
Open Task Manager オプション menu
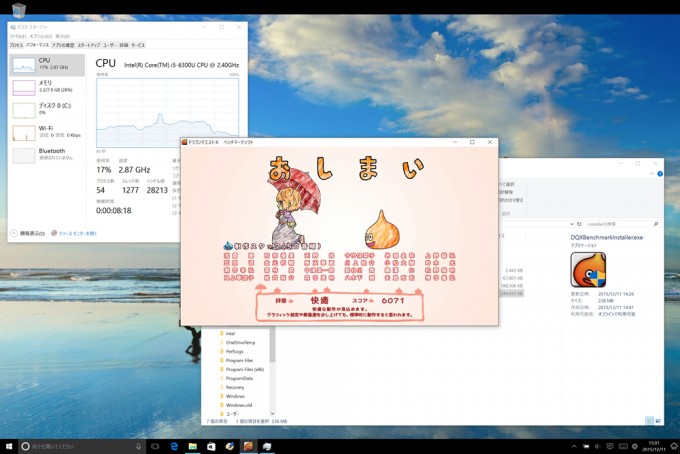41,36
